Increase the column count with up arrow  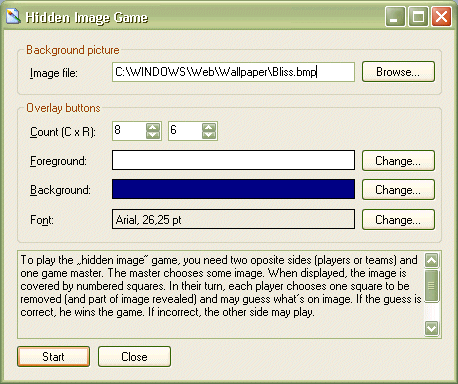click(153, 127)
